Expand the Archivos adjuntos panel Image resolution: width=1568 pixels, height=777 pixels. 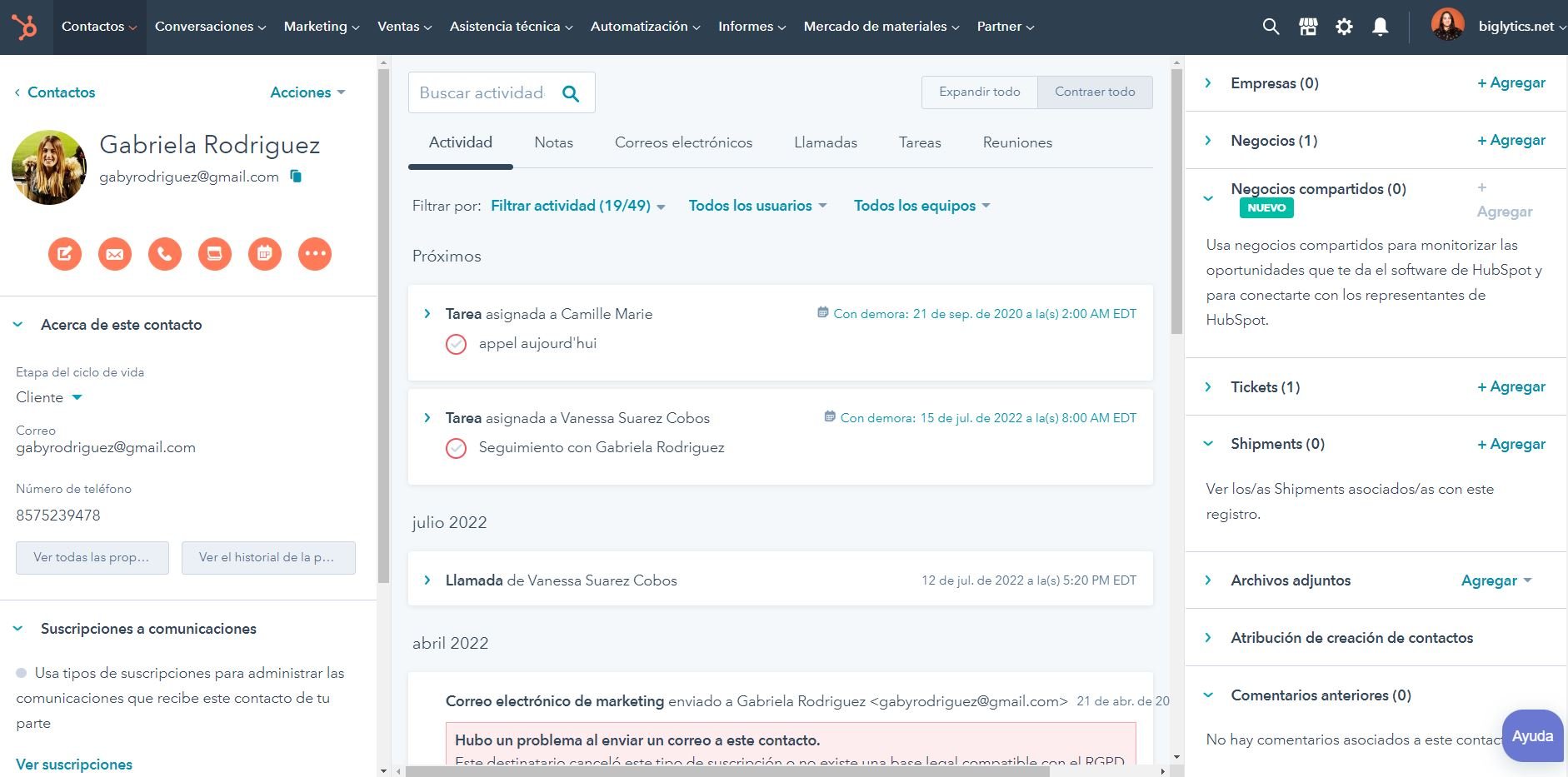coord(1208,580)
